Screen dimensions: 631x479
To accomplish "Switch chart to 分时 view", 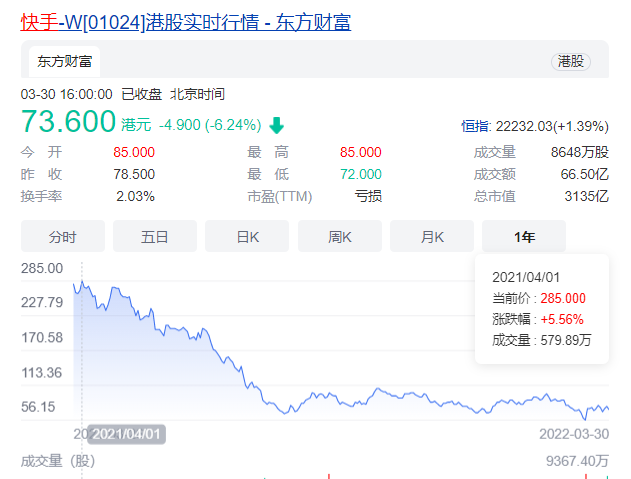I will coord(63,236).
